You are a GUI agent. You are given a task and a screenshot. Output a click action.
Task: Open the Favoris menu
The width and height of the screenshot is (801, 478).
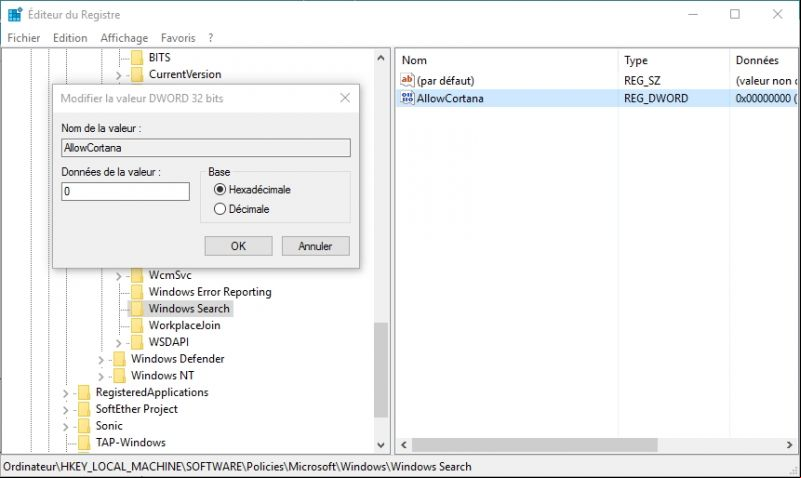click(178, 38)
